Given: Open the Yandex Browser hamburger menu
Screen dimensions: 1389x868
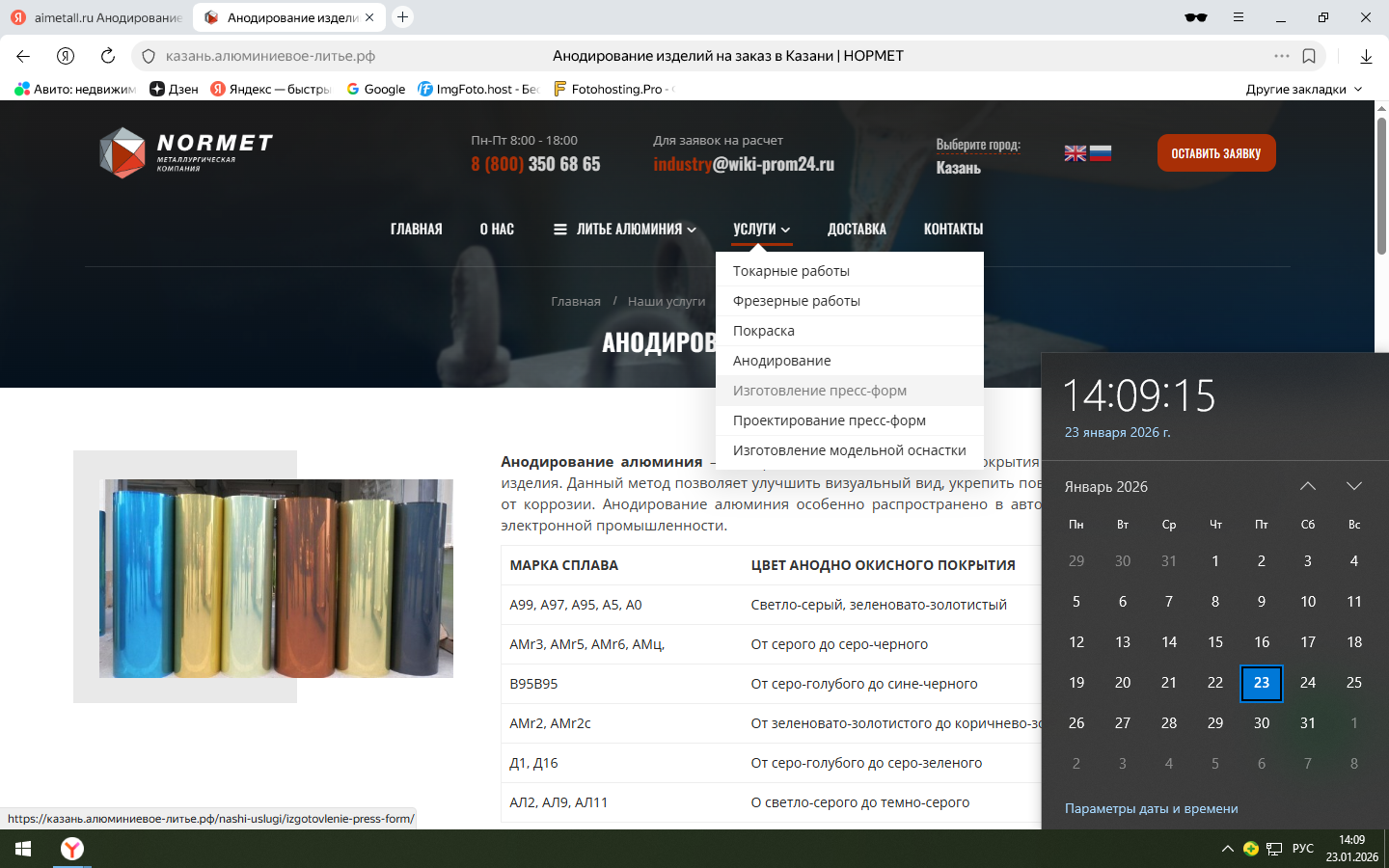Looking at the screenshot, I should tap(1239, 17).
